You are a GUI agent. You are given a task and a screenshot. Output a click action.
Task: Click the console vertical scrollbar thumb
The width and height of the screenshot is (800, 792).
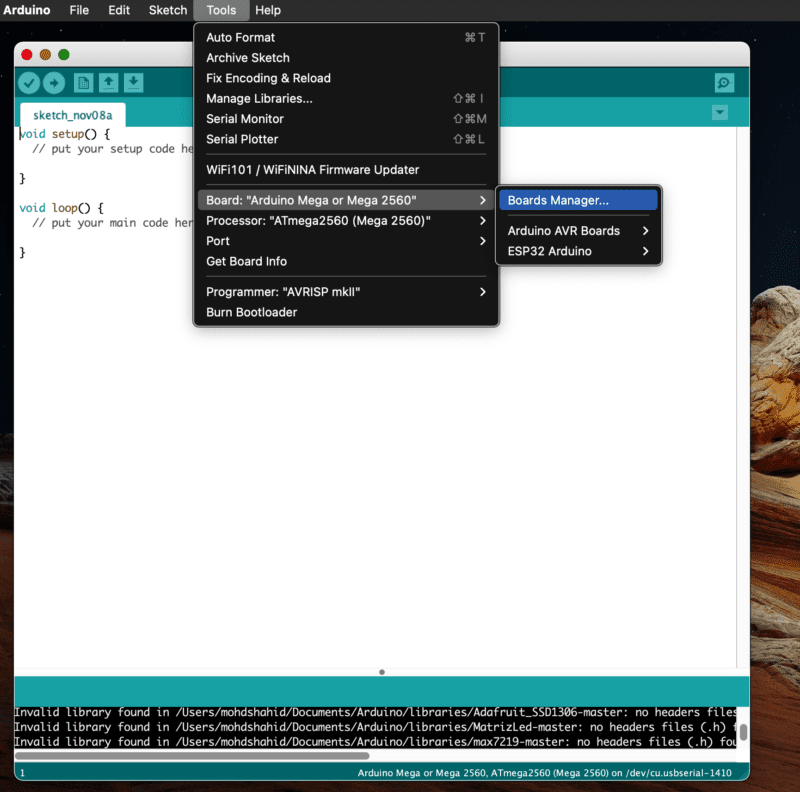pos(743,732)
